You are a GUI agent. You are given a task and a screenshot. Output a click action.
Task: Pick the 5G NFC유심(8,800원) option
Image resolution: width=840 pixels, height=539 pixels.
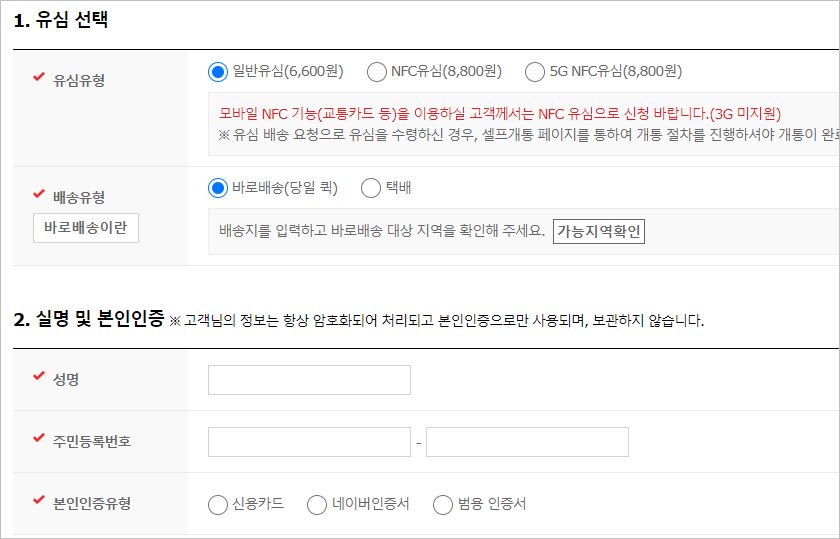click(534, 72)
